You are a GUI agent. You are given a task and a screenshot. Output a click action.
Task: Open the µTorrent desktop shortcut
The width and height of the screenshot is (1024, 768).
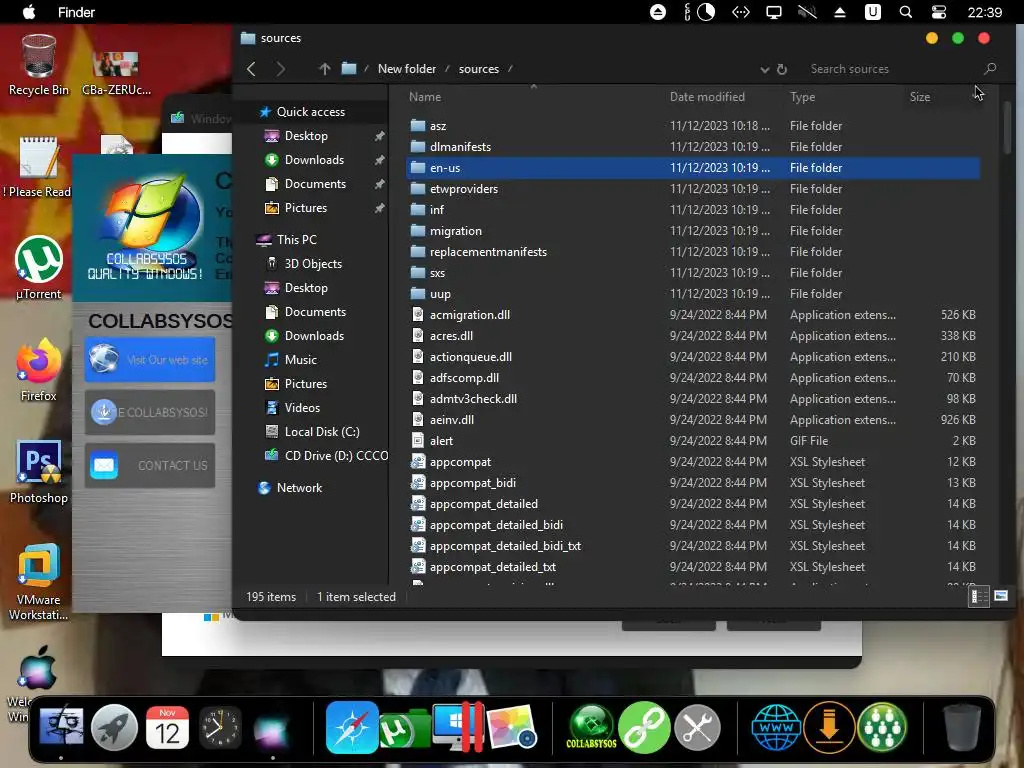tap(39, 268)
